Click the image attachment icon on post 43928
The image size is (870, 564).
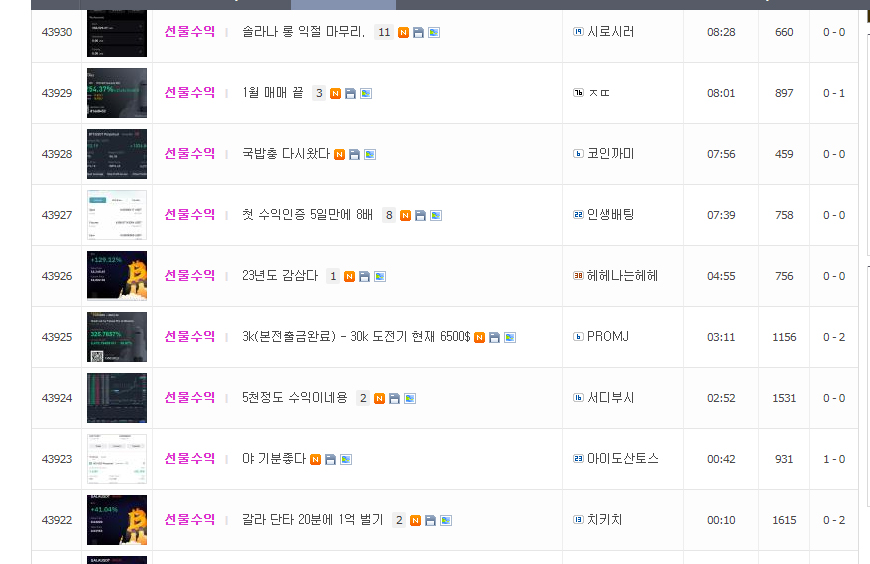(370, 155)
